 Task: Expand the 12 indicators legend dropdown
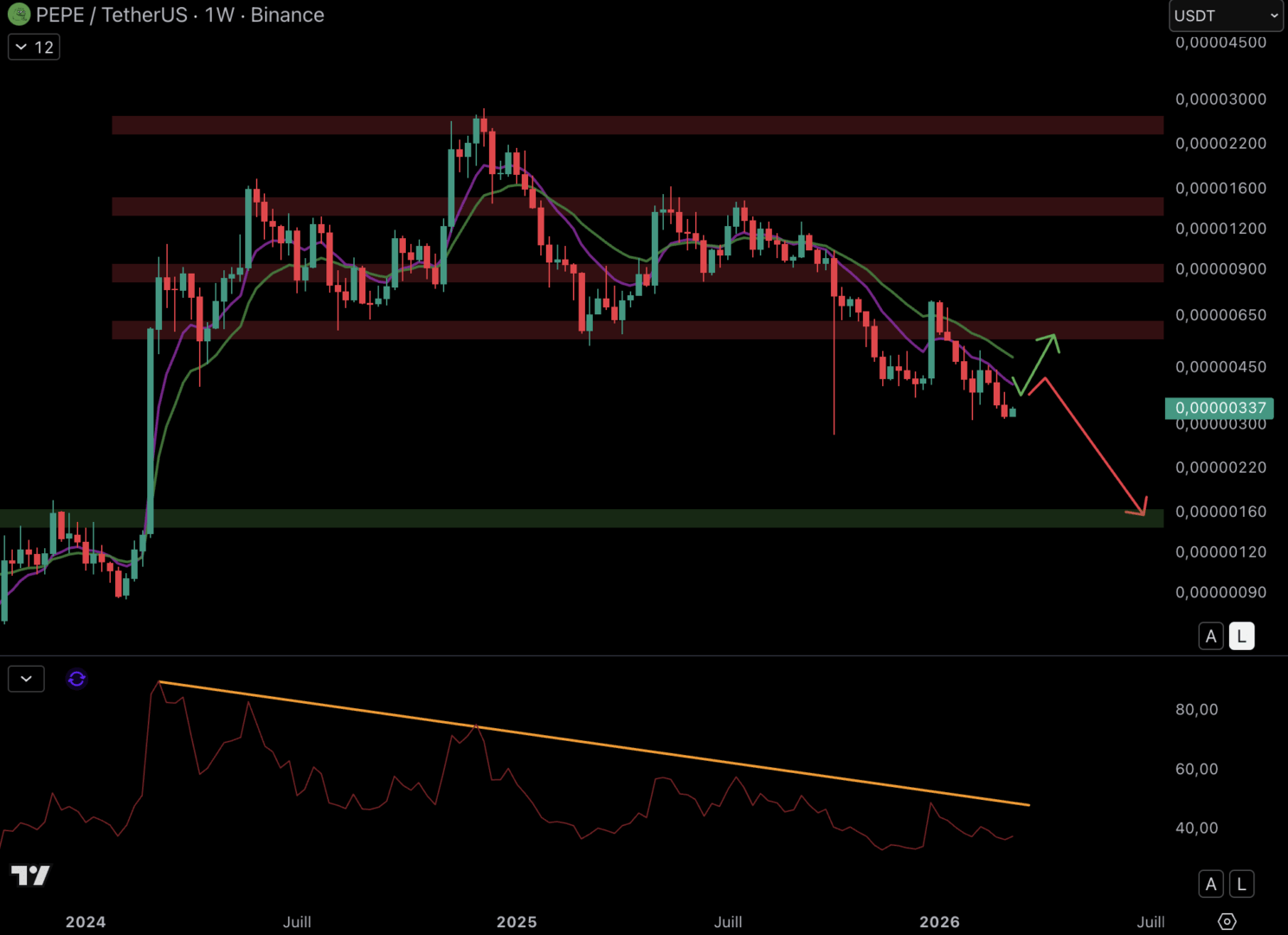(x=34, y=47)
